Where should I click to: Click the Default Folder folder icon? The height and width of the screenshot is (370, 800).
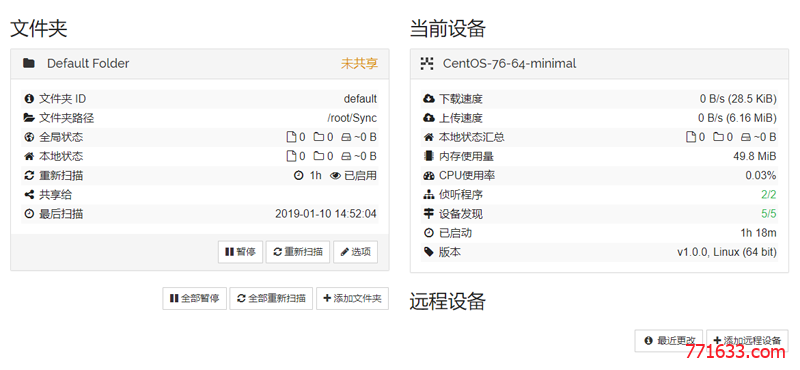[29, 63]
